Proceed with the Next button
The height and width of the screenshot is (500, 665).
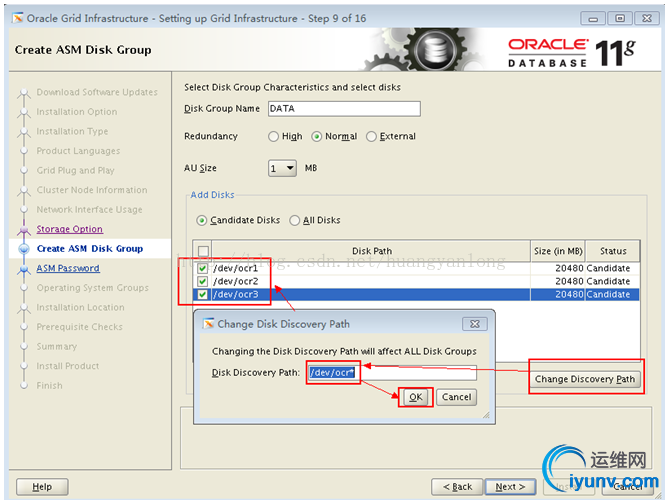pyautogui.click(x=510, y=487)
